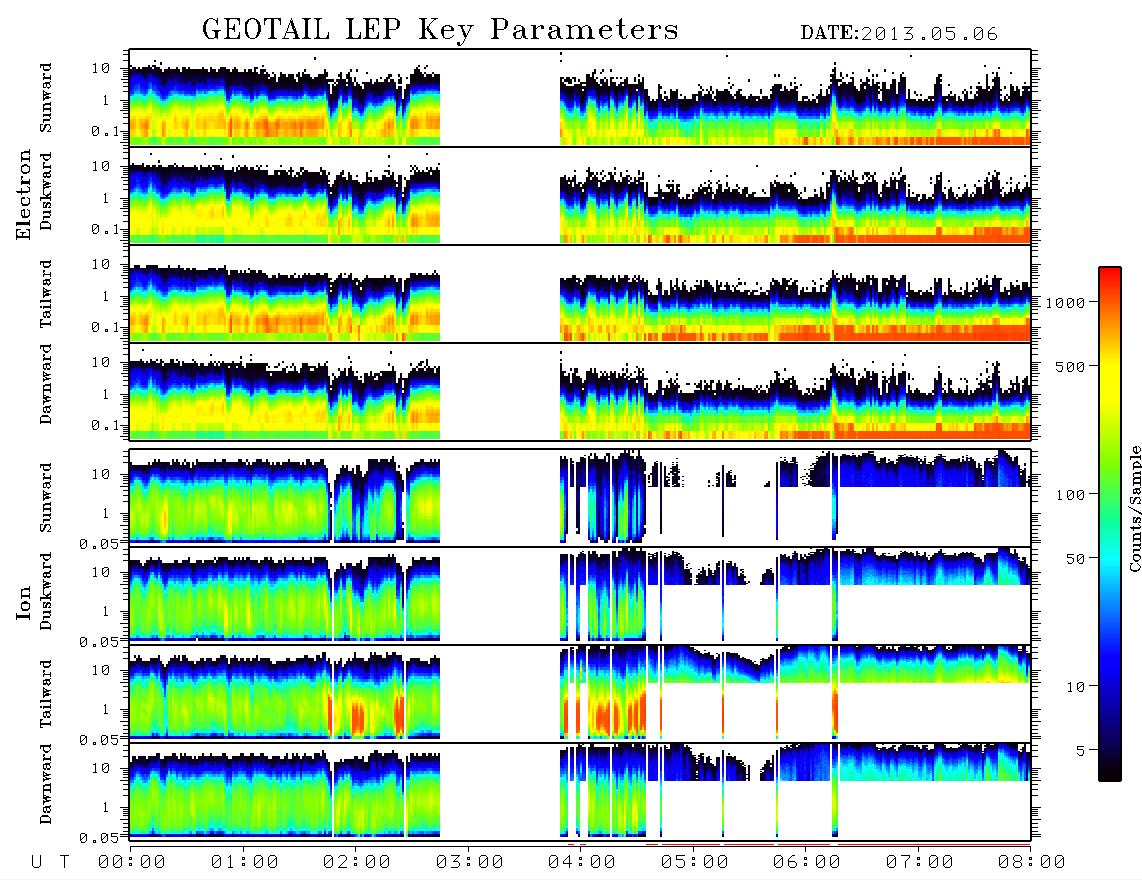
Task: Click the GEOTAIL LEP Key Parameters title
Action: [x=441, y=30]
